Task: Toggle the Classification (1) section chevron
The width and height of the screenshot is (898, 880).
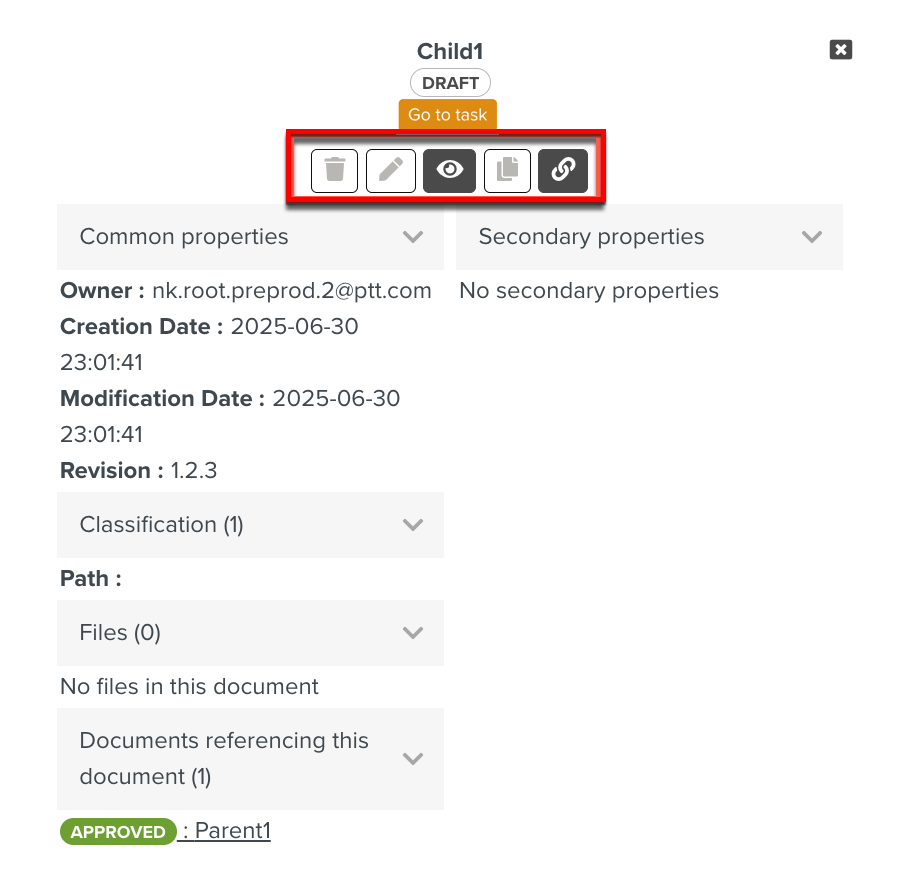Action: click(x=412, y=525)
